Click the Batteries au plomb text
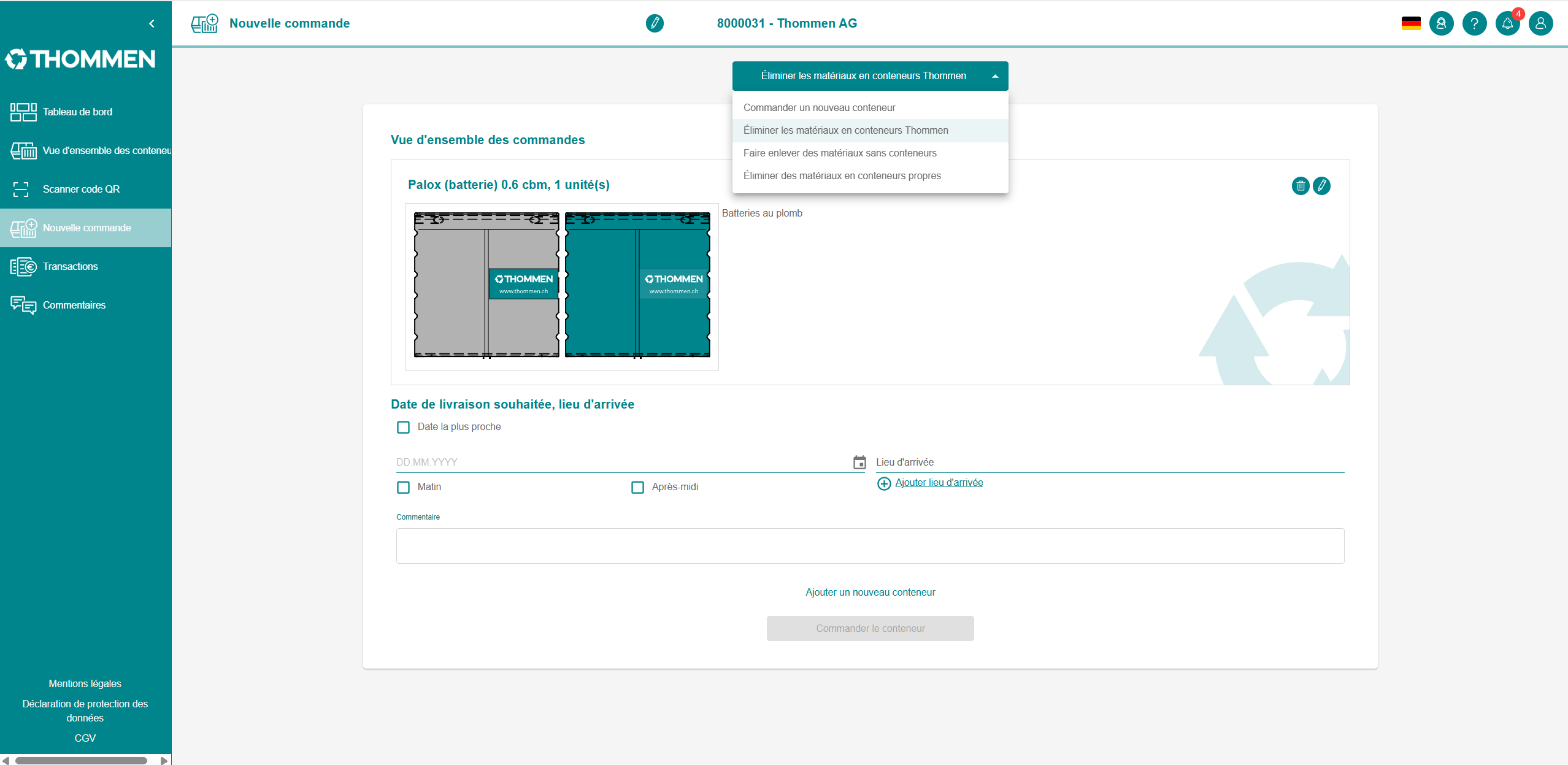The image size is (1568, 765). pyautogui.click(x=762, y=213)
